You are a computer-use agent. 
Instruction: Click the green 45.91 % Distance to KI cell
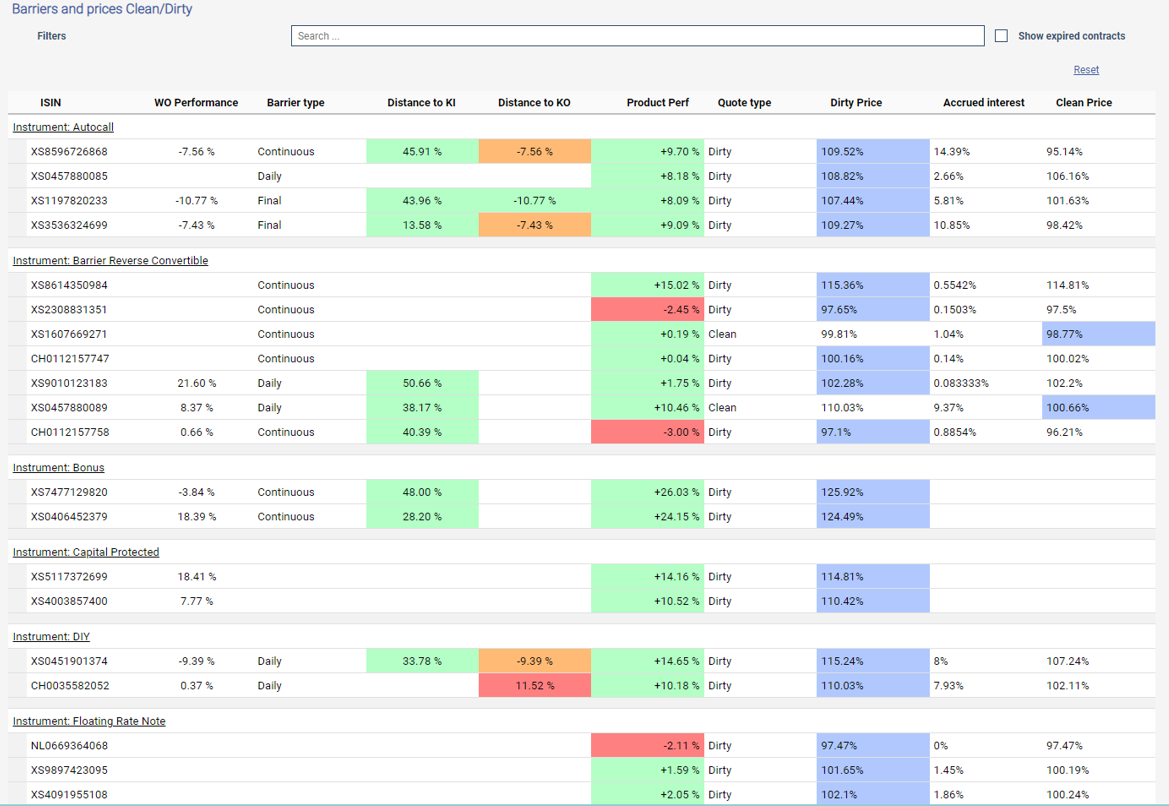tap(422, 151)
